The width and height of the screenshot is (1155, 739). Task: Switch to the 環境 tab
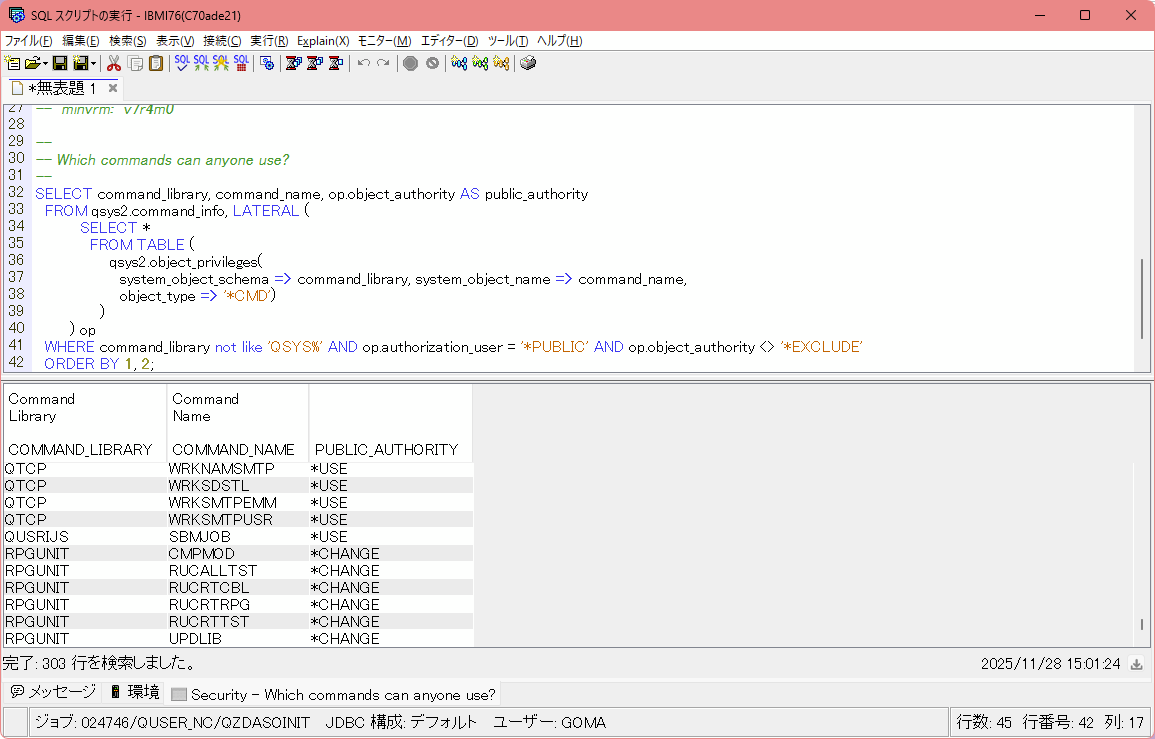tap(135, 693)
